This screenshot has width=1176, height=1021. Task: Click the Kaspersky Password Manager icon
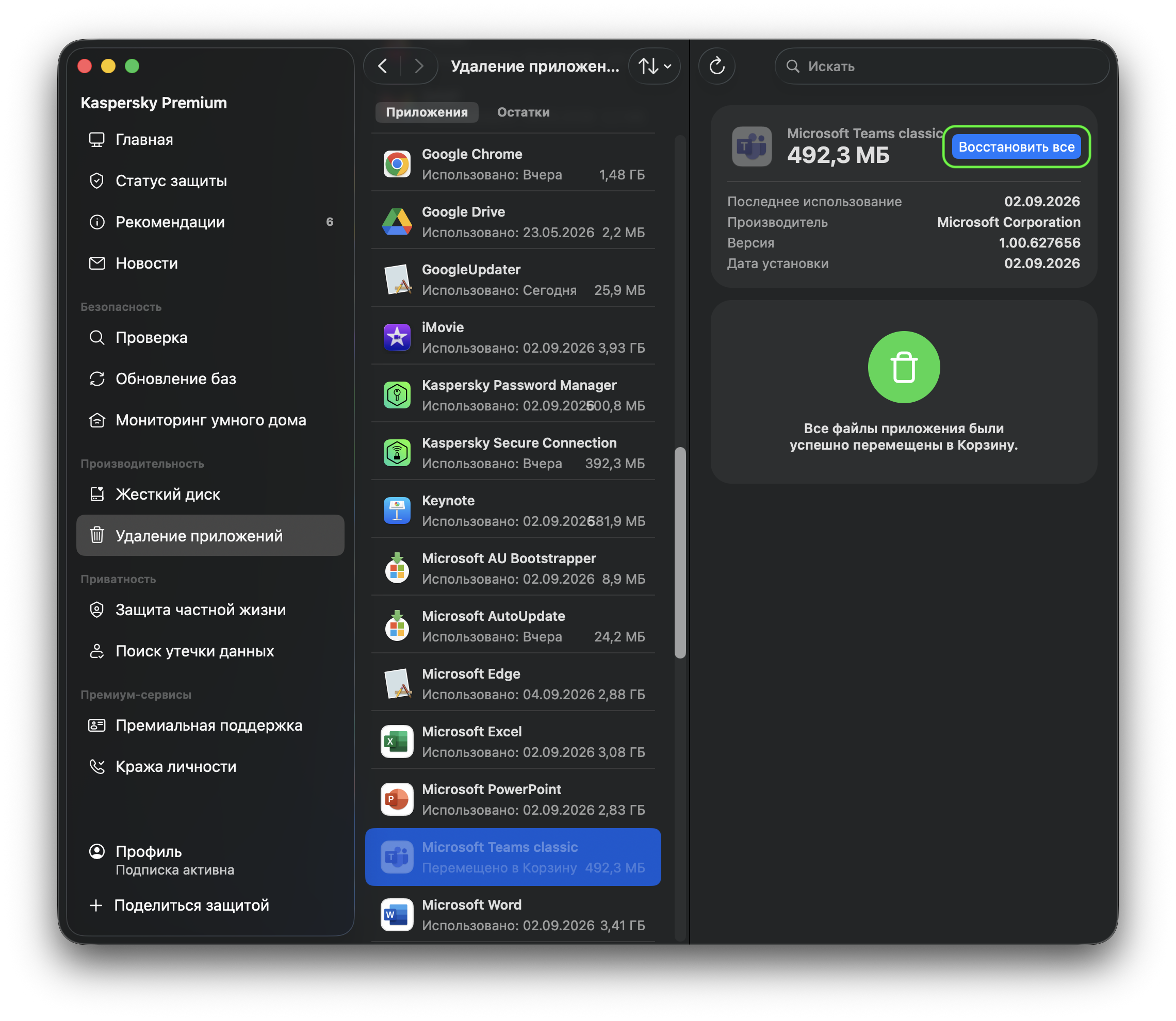(397, 395)
